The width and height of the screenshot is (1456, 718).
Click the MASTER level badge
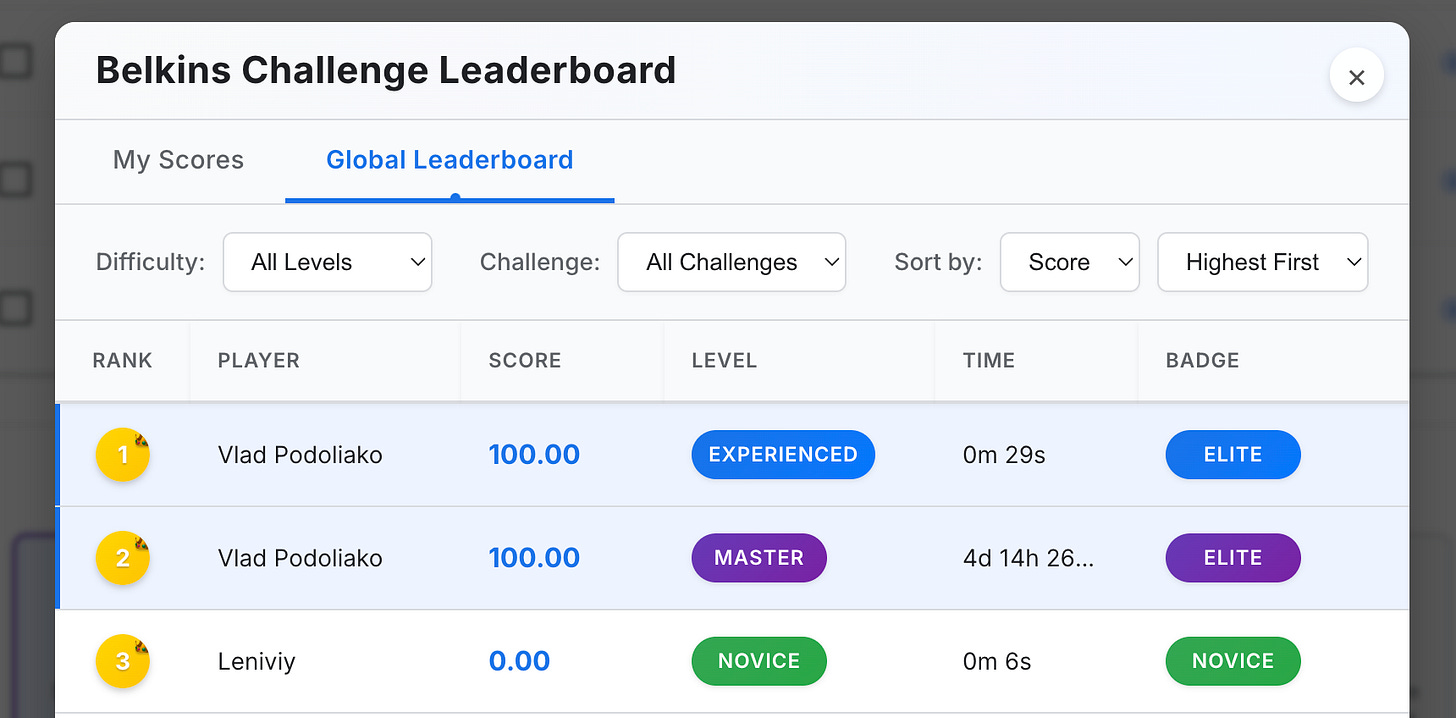(759, 558)
